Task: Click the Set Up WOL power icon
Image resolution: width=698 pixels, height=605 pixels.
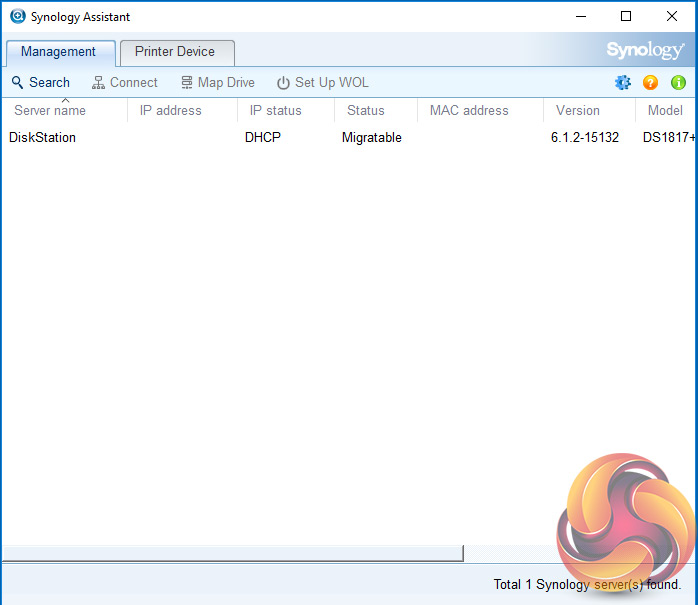Action: pos(283,83)
